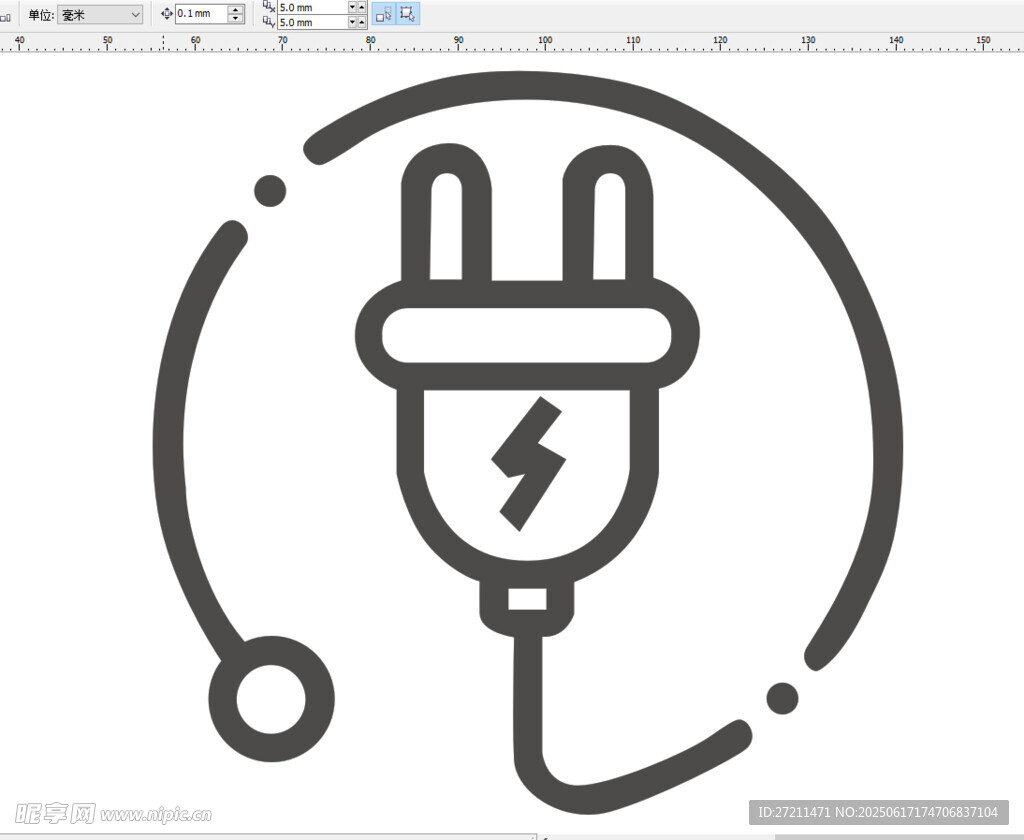Toggle the bounding-box selection button on the right
Screen dimensions: 1024x840
point(408,14)
